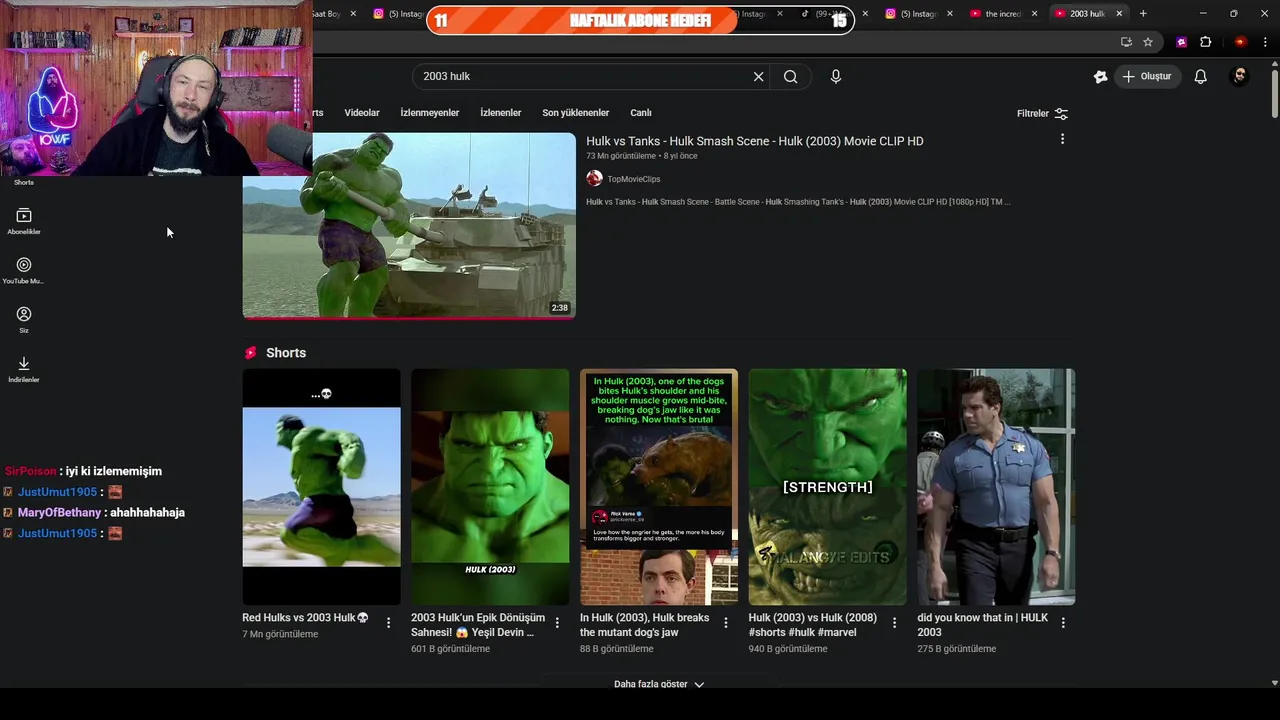Open Hulk (2003) vs Hulk (2008) short title
This screenshot has width=1280, height=720.
pos(812,625)
